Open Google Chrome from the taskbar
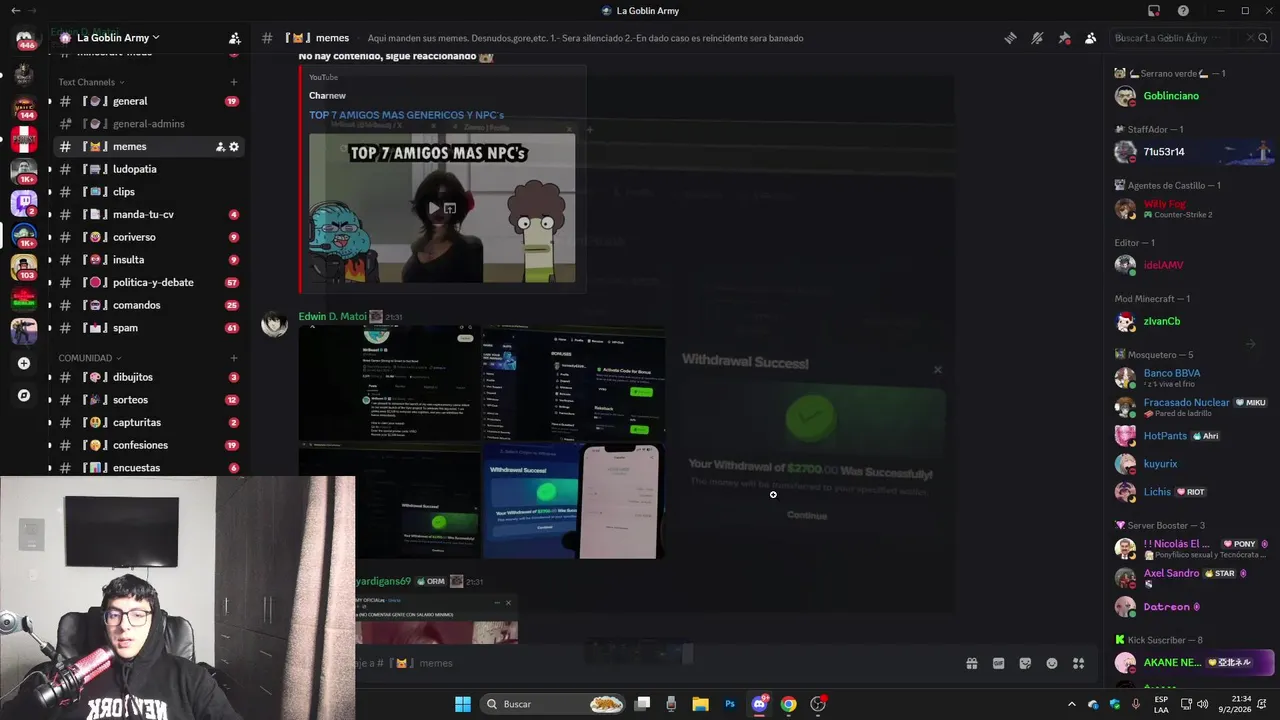The image size is (1280, 720). point(788,704)
